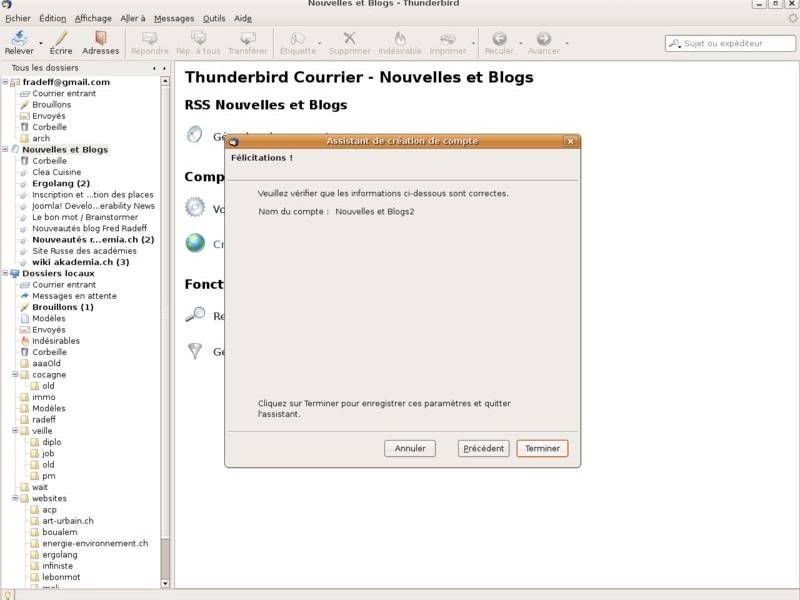
Task: Go back with the Reculer icon
Action: [499, 38]
